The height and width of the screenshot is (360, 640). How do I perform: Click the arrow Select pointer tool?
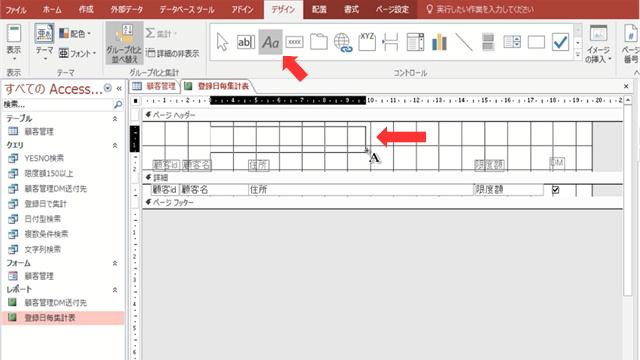click(x=222, y=42)
